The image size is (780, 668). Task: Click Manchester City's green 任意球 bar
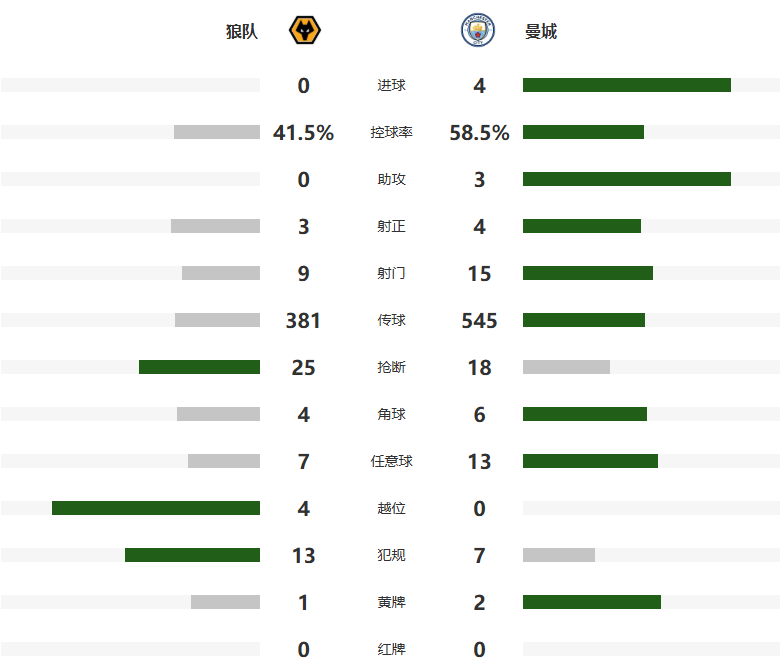pos(590,461)
